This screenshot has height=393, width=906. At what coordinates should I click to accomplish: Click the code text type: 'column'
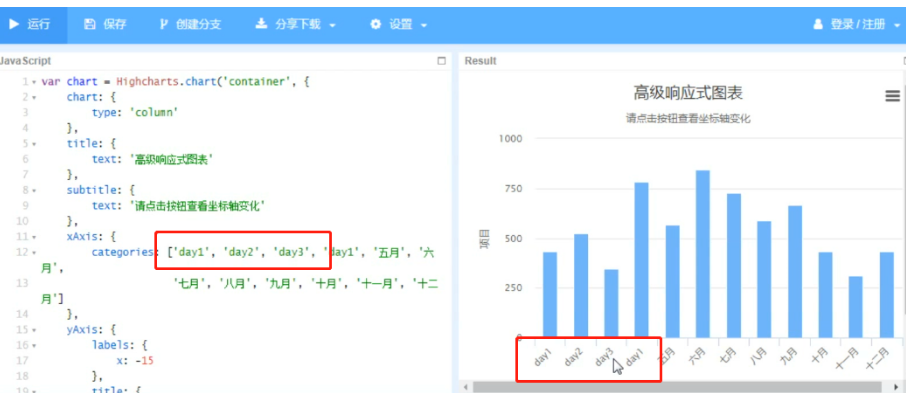[x=134, y=113]
